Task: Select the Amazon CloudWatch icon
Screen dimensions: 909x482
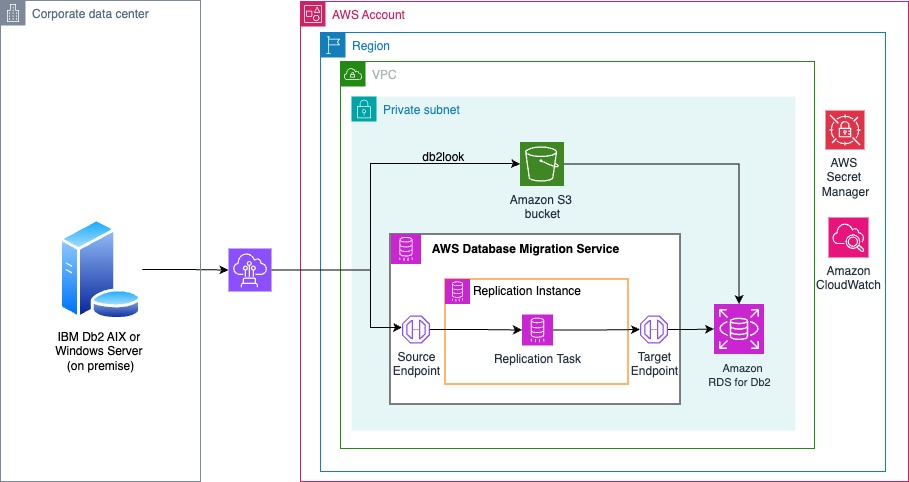Action: [848, 237]
